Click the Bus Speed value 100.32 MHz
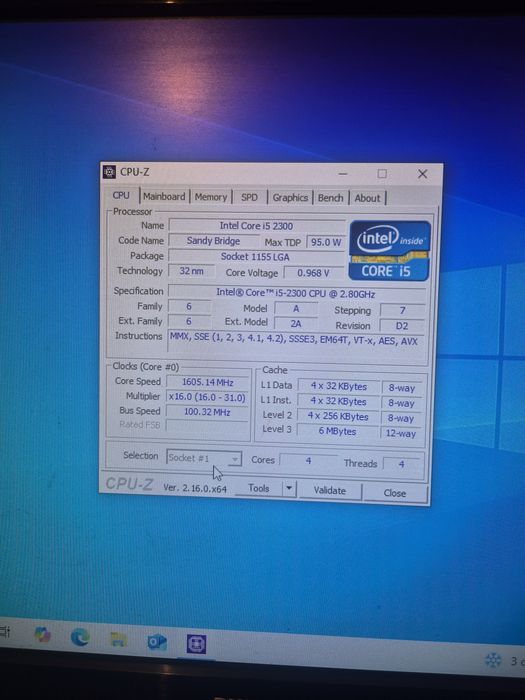This screenshot has height=700, width=525. click(207, 412)
